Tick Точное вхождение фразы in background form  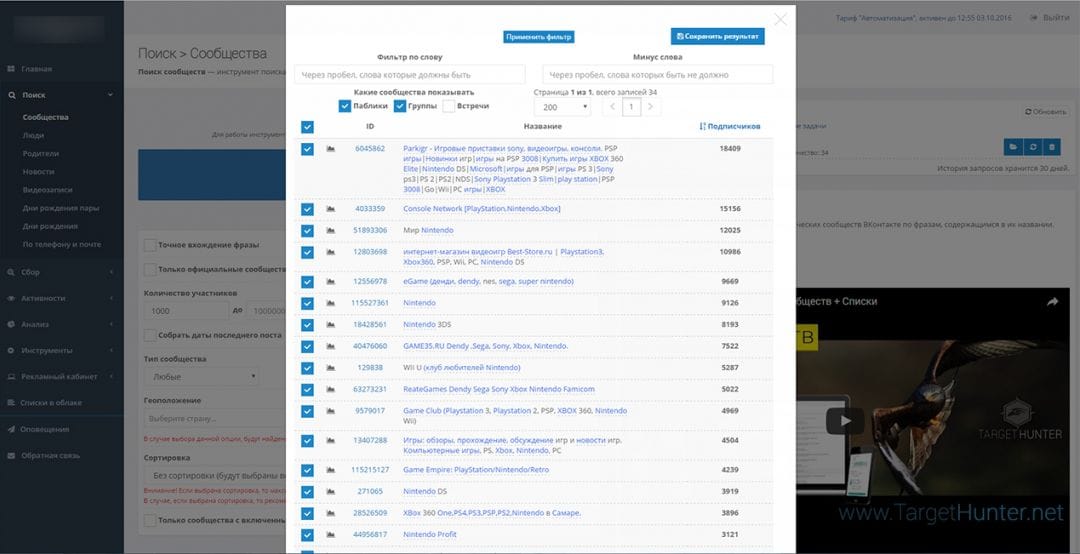tap(149, 245)
